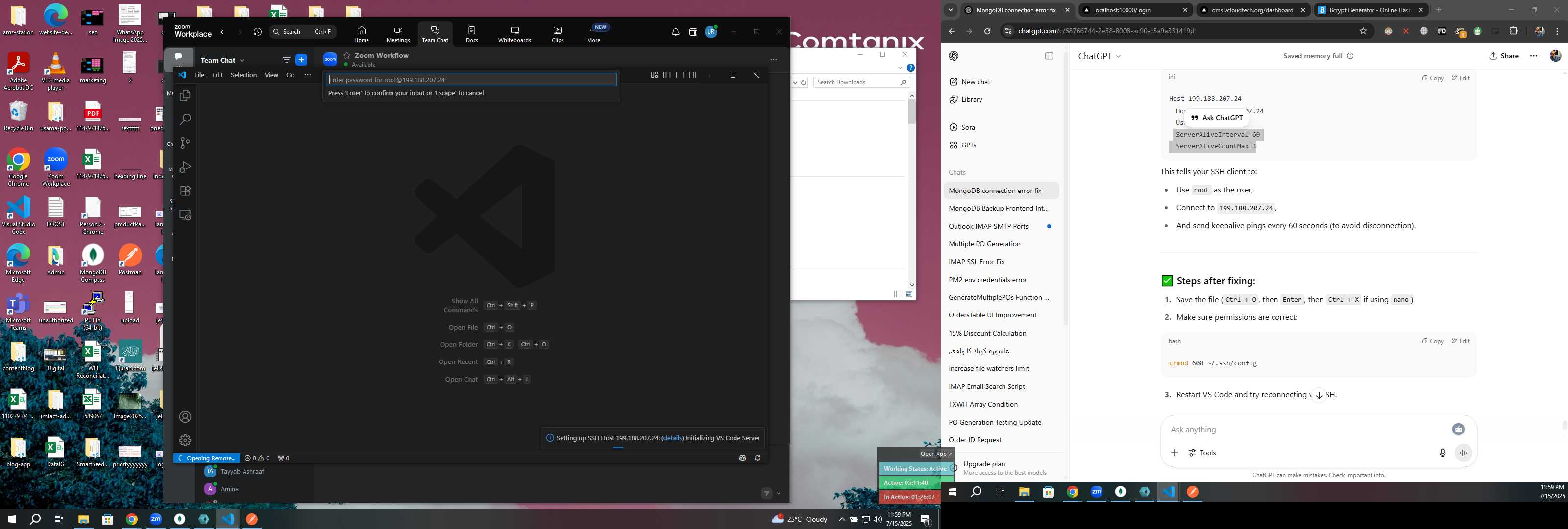Open the Source Control view in VS Code
This screenshot has height=529, width=1568.
pos(185,143)
